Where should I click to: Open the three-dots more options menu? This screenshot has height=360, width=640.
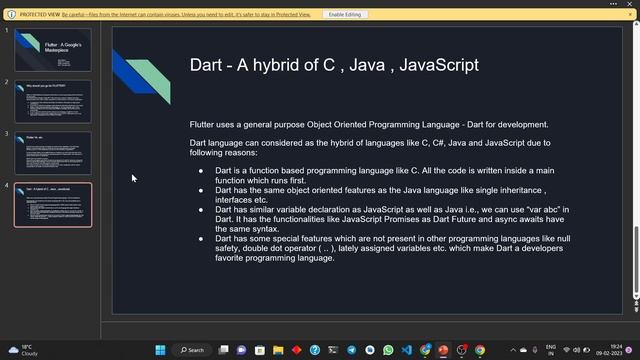(x=613, y=4)
